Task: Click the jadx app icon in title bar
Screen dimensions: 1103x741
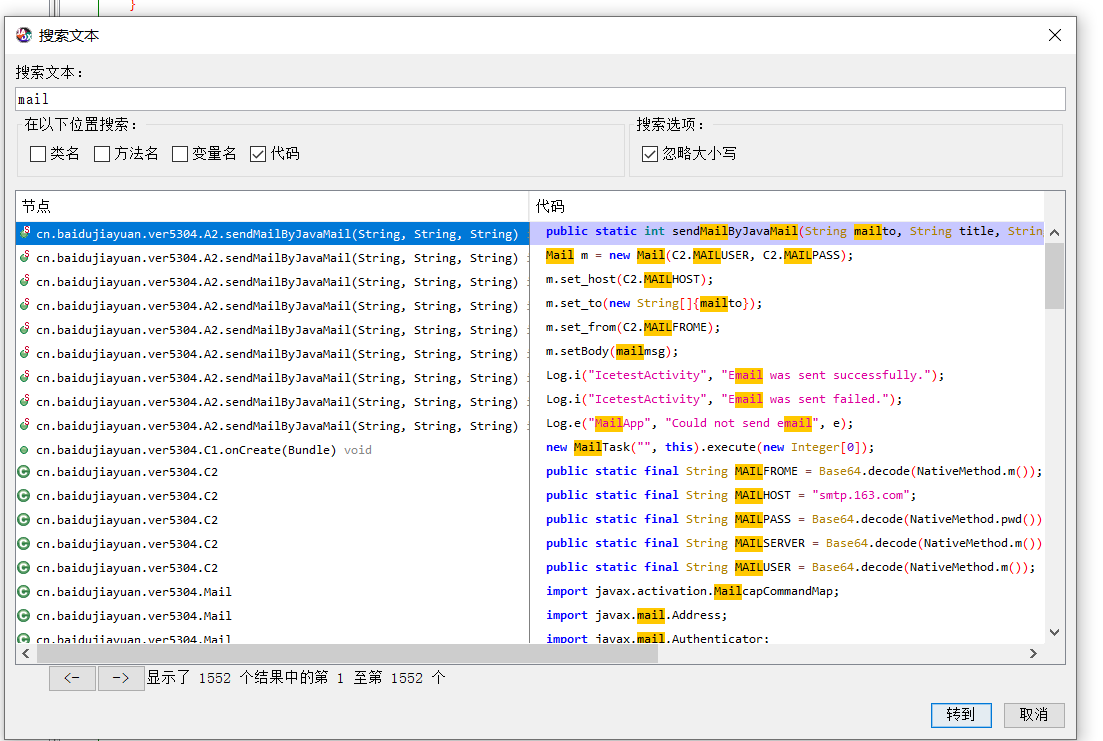Action: [x=24, y=35]
